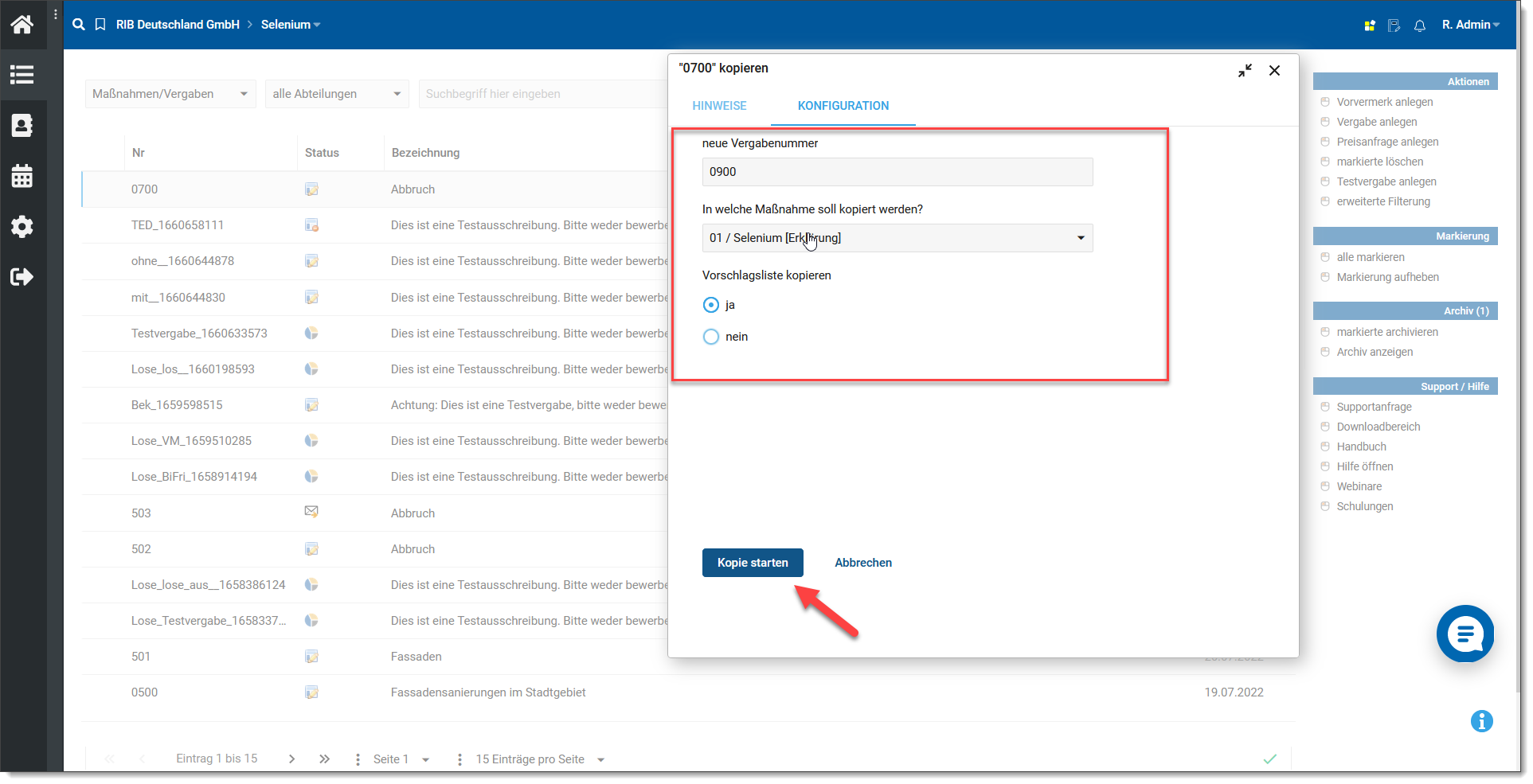Viewport: 1533px width, 784px height.
Task: Open the home icon in sidebar
Action: point(22,25)
